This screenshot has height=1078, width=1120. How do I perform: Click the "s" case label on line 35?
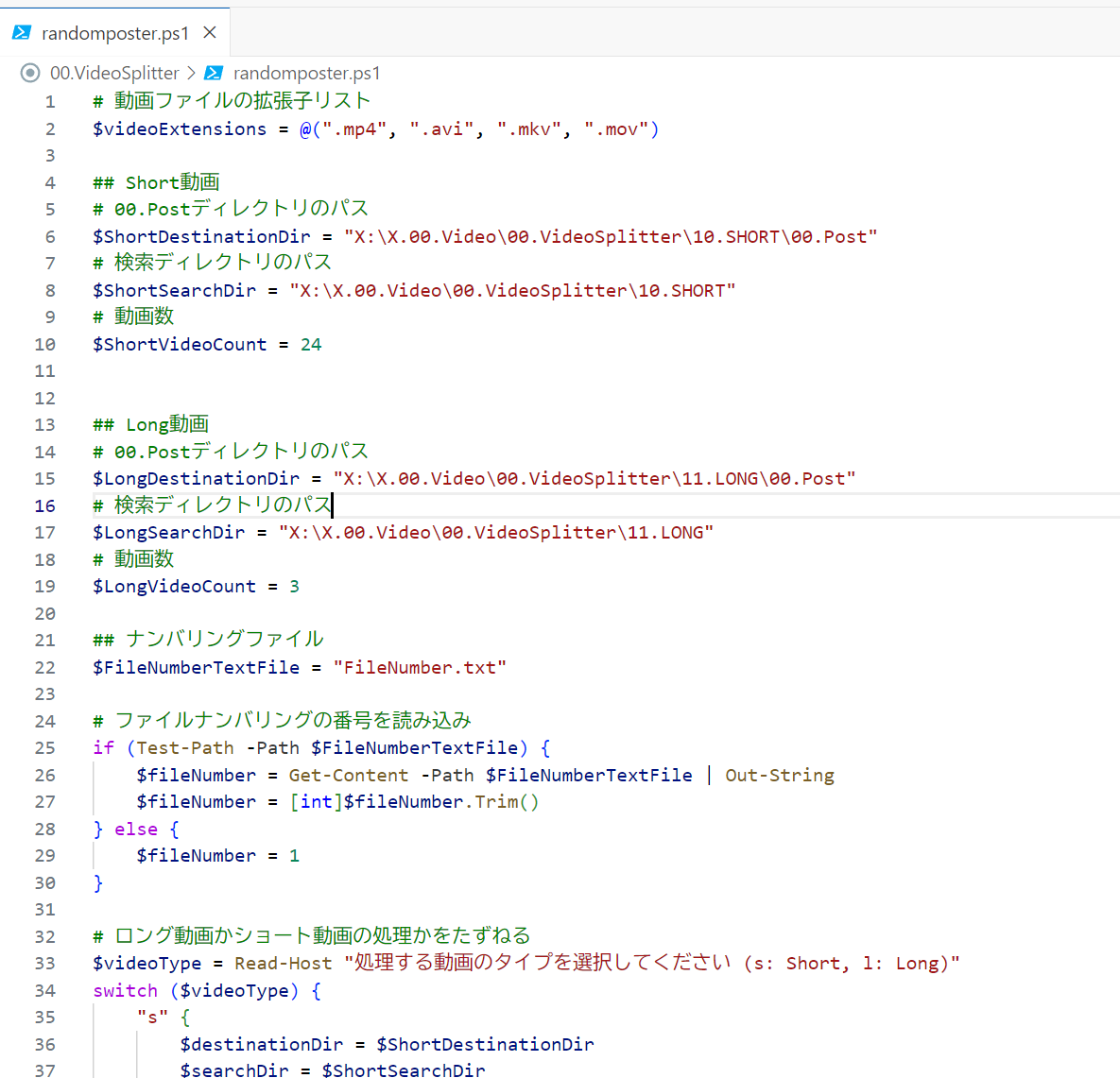152,1018
